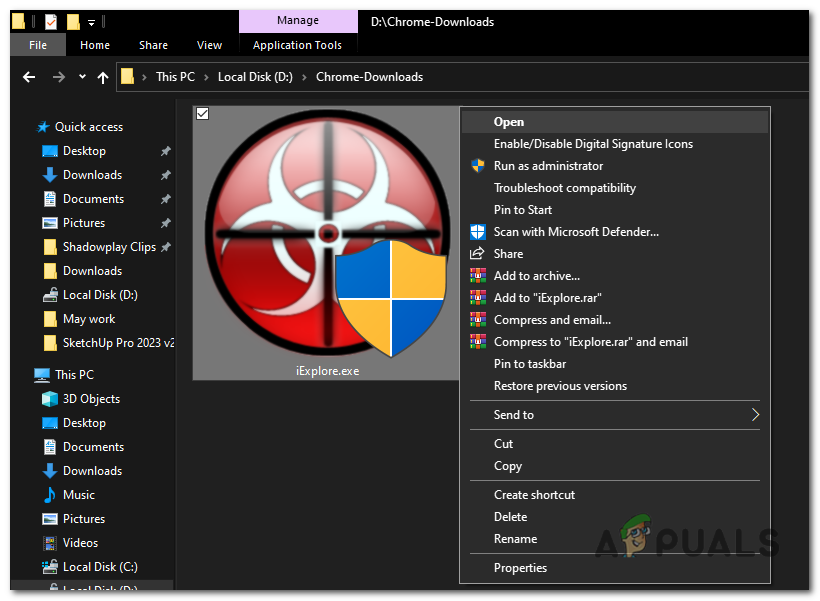
Task: Open the View ribbon tab
Action: tap(209, 45)
